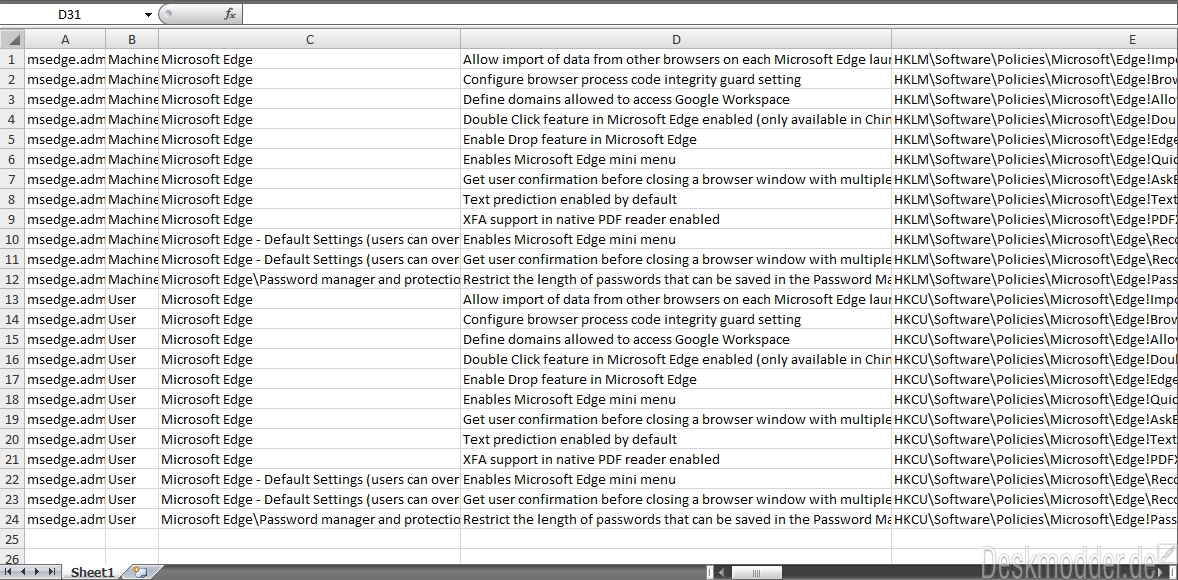Select row 25 header

click(13, 539)
